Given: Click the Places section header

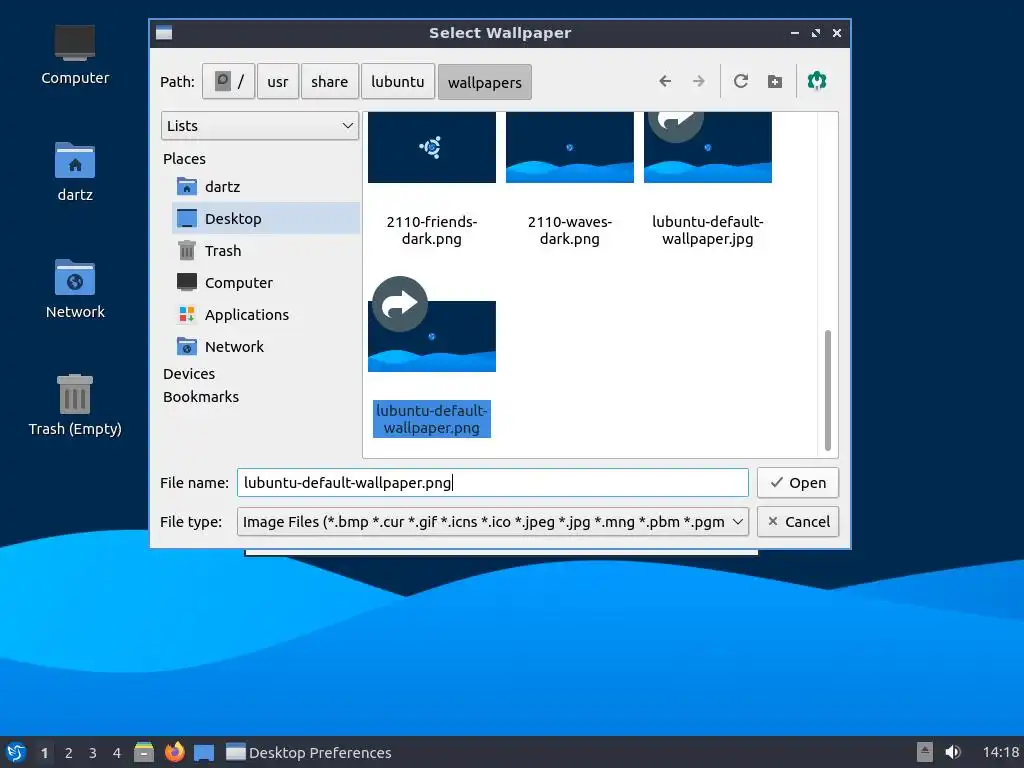Looking at the screenshot, I should click(x=184, y=159).
